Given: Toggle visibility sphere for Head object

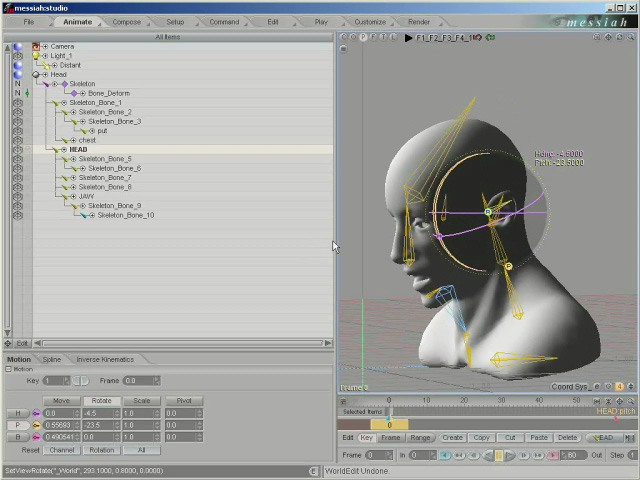Looking at the screenshot, I should coord(18,75).
